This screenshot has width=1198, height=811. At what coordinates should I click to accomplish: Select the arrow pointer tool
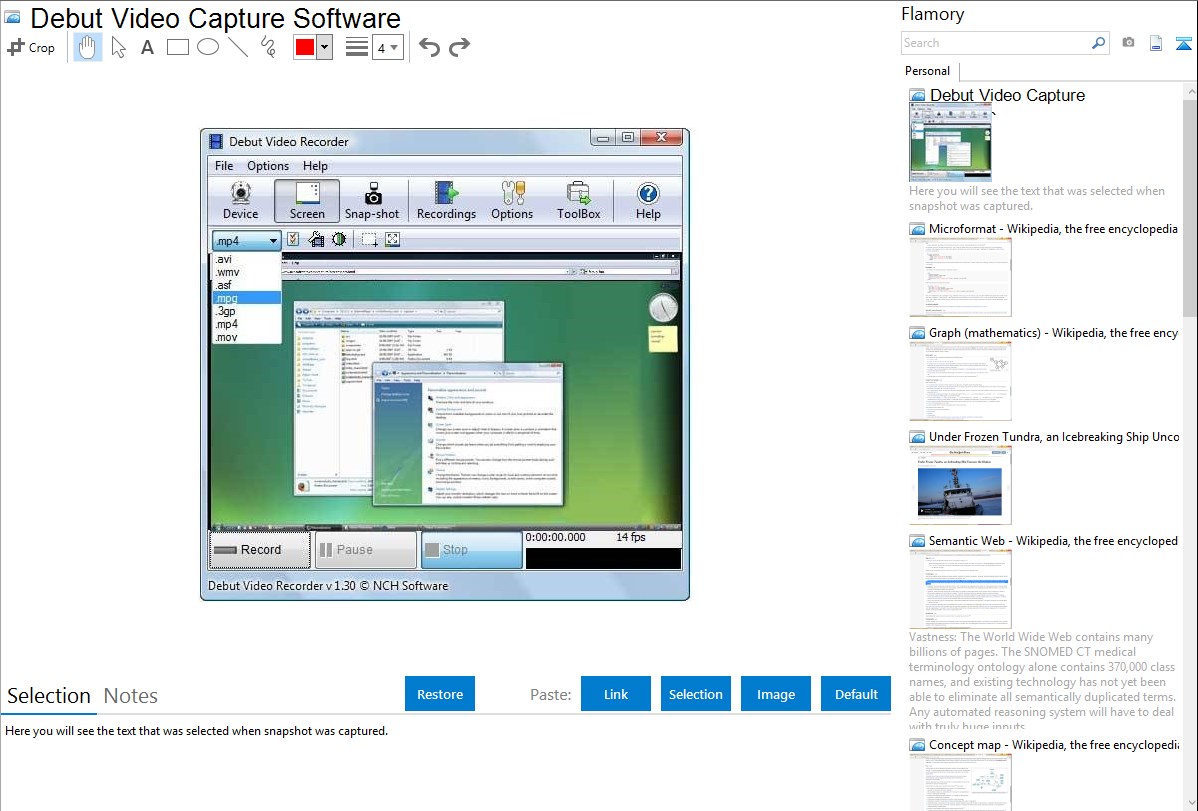(118, 47)
